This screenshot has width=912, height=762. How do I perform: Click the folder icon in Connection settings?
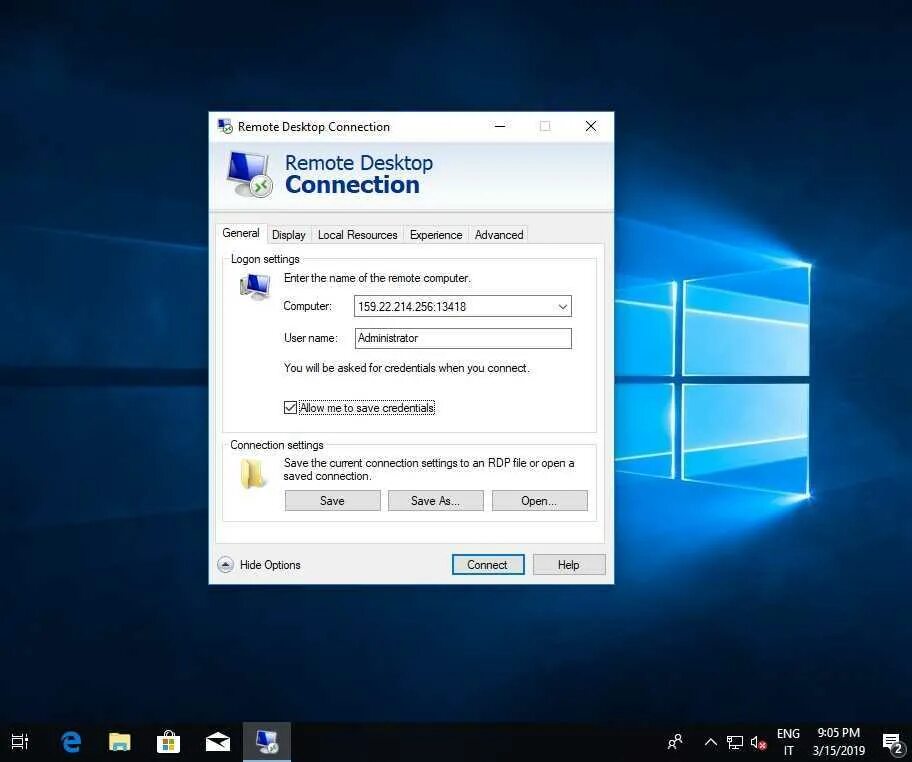coord(253,473)
